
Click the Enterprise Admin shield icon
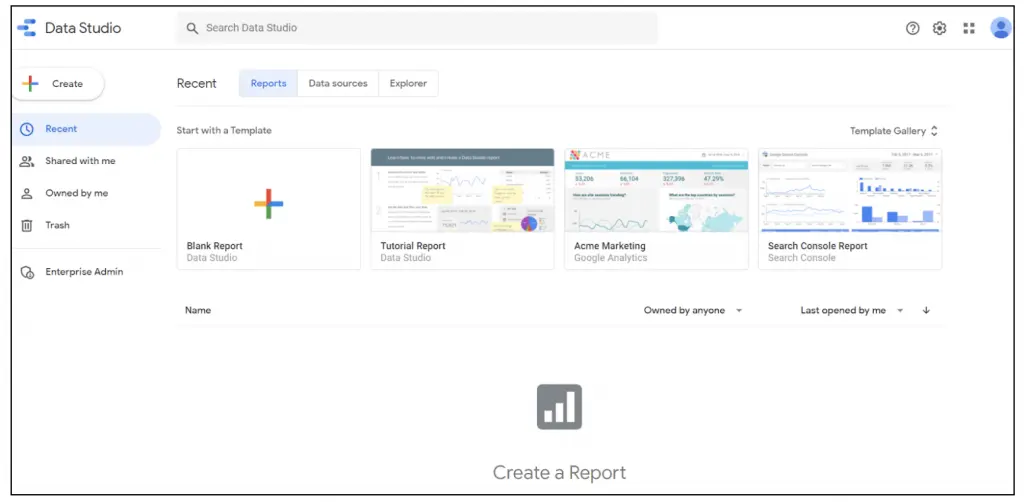tap(27, 272)
